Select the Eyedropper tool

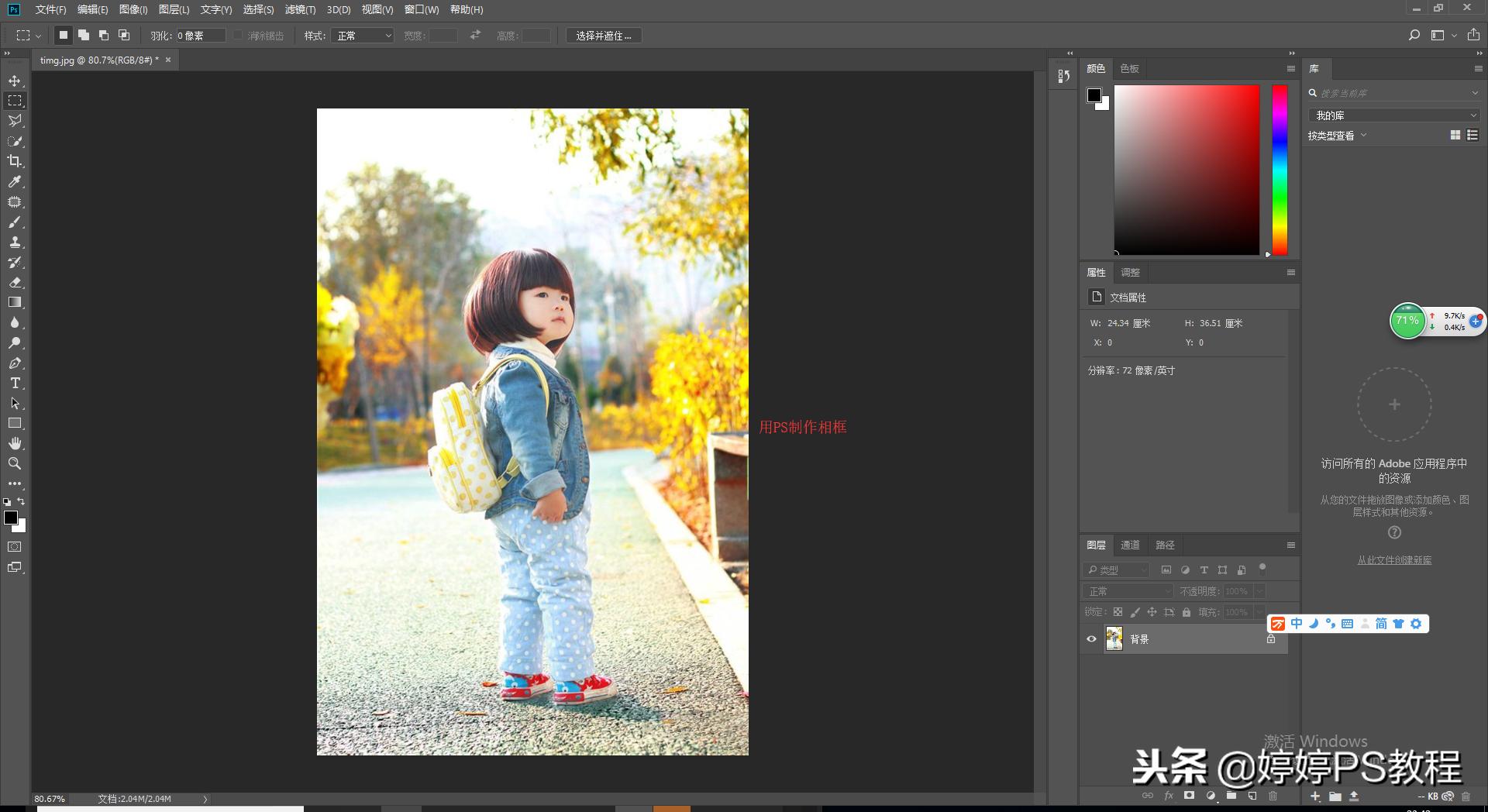(15, 181)
